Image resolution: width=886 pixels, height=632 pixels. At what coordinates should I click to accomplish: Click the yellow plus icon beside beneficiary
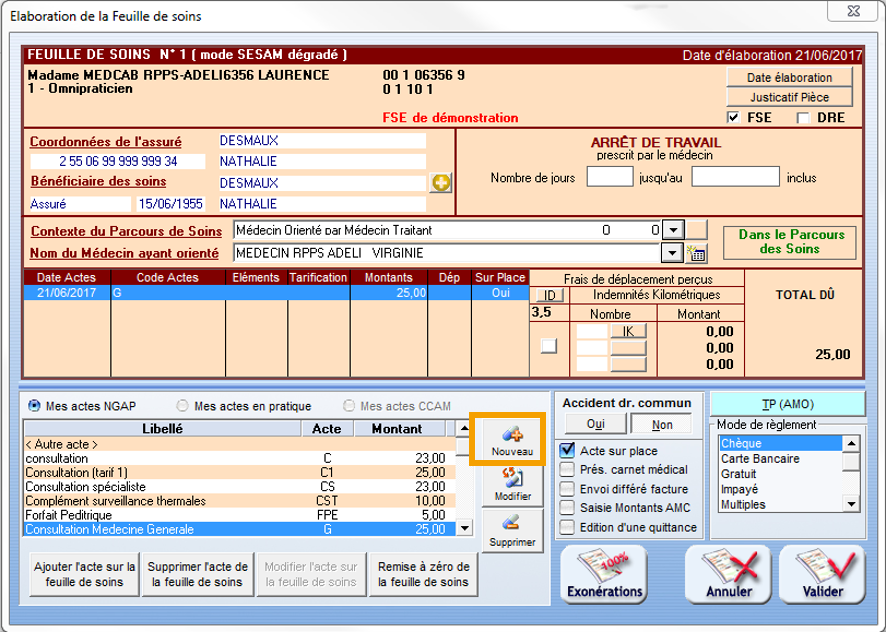click(x=440, y=183)
